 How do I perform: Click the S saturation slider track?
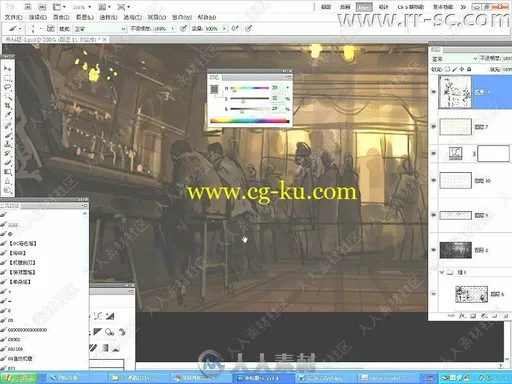(249, 98)
